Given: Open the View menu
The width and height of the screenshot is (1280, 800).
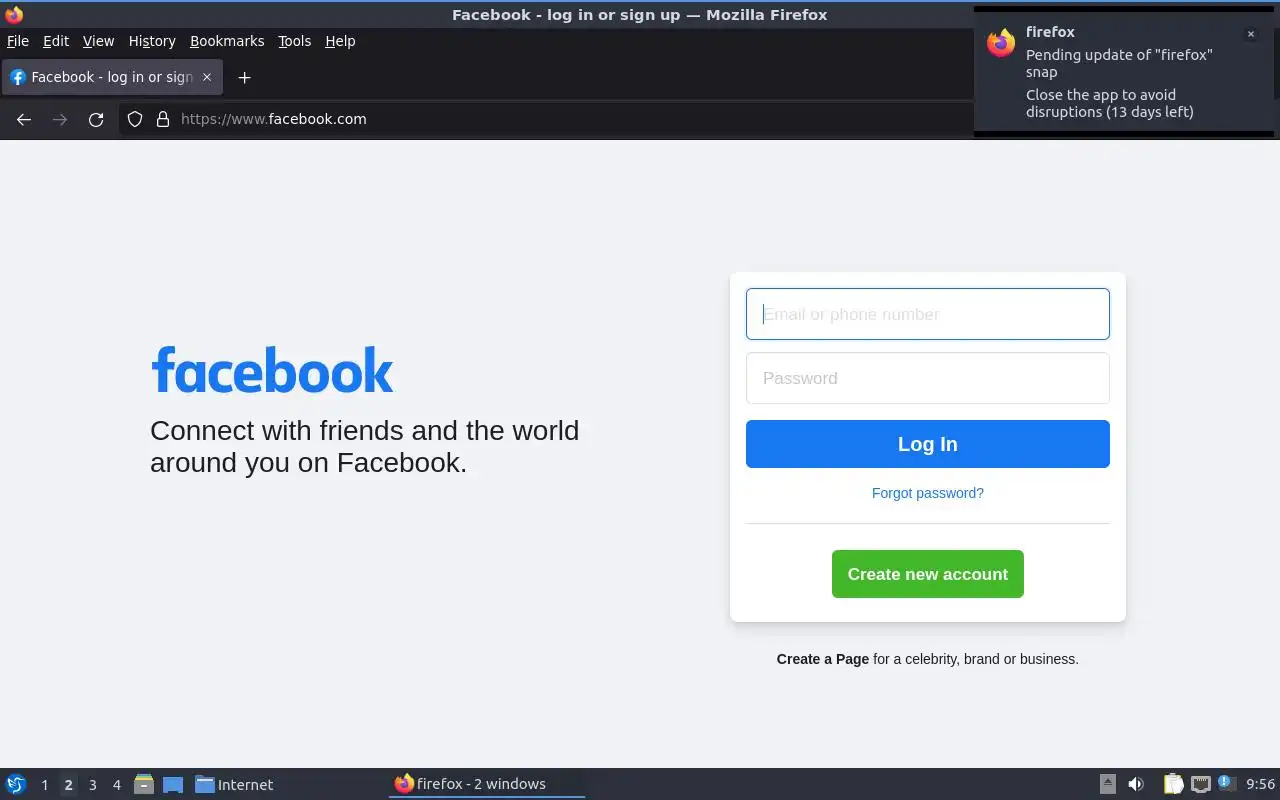Looking at the screenshot, I should coord(98,41).
